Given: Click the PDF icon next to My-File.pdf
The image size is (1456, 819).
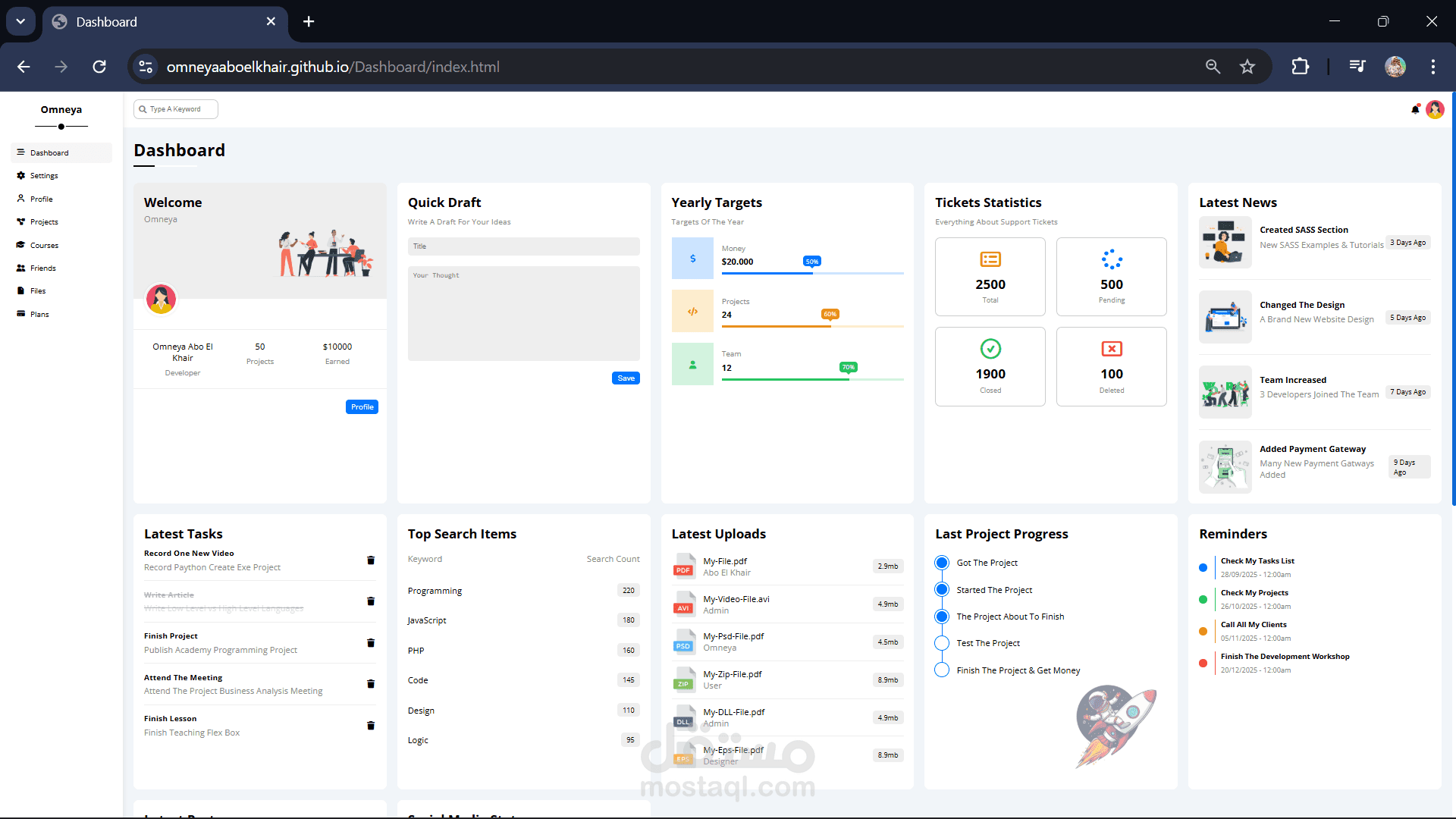Looking at the screenshot, I should coord(683,566).
